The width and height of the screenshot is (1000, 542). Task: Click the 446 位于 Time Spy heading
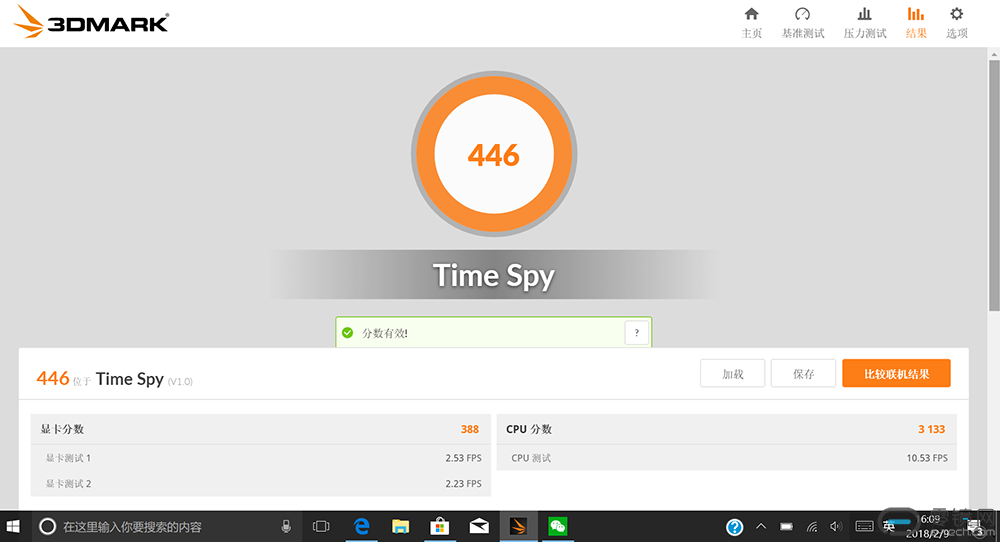pyautogui.click(x=115, y=379)
